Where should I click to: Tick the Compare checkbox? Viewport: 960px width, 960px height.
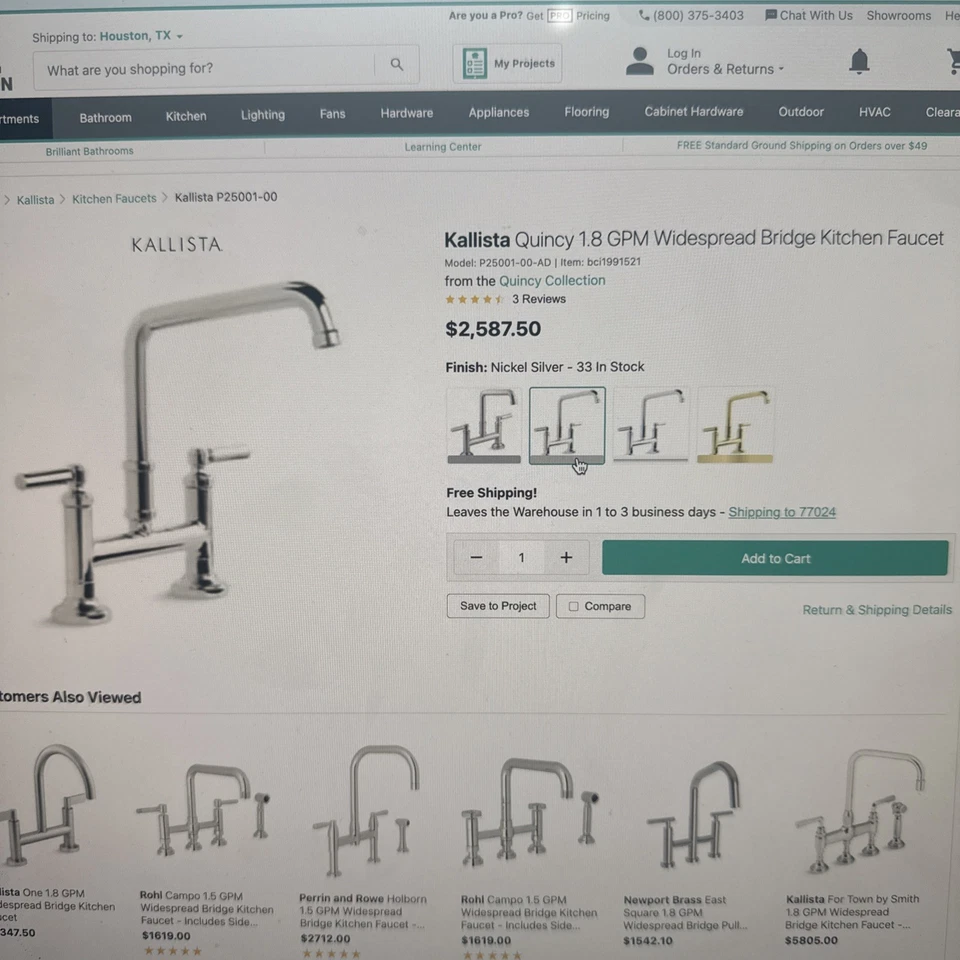point(574,606)
